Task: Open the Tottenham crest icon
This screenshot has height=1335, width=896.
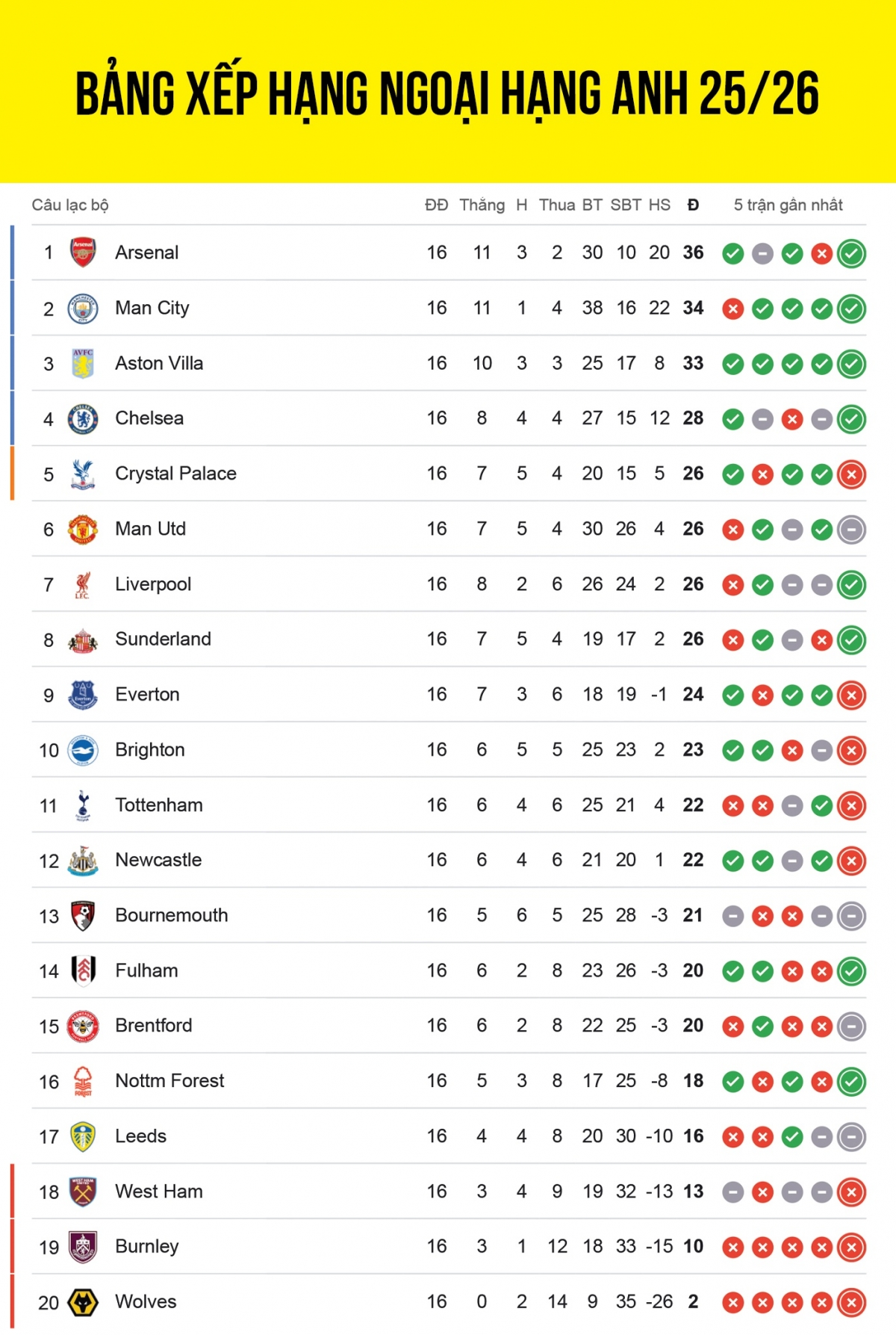Action: pyautogui.click(x=83, y=805)
